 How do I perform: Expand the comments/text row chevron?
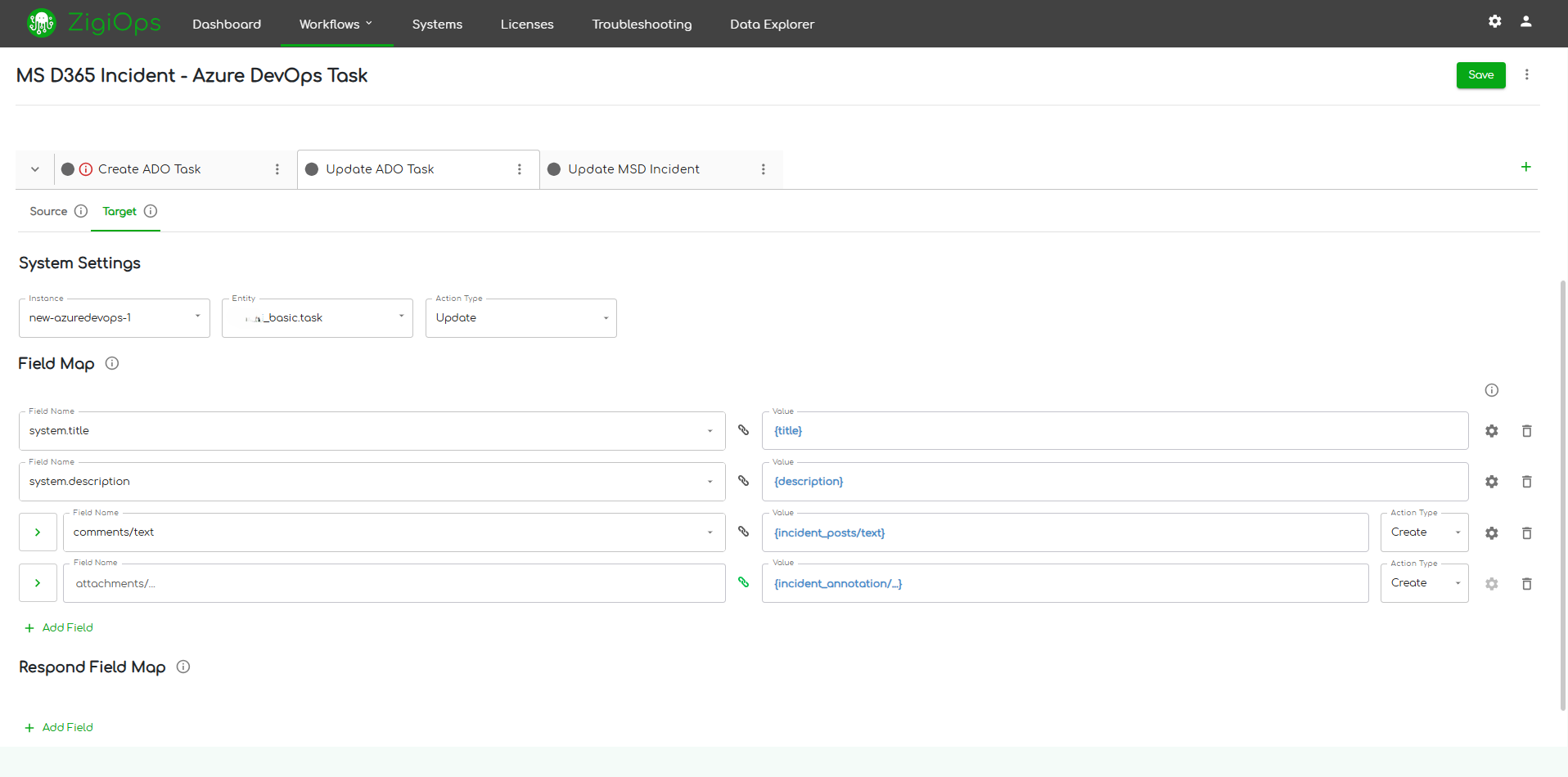tap(38, 532)
